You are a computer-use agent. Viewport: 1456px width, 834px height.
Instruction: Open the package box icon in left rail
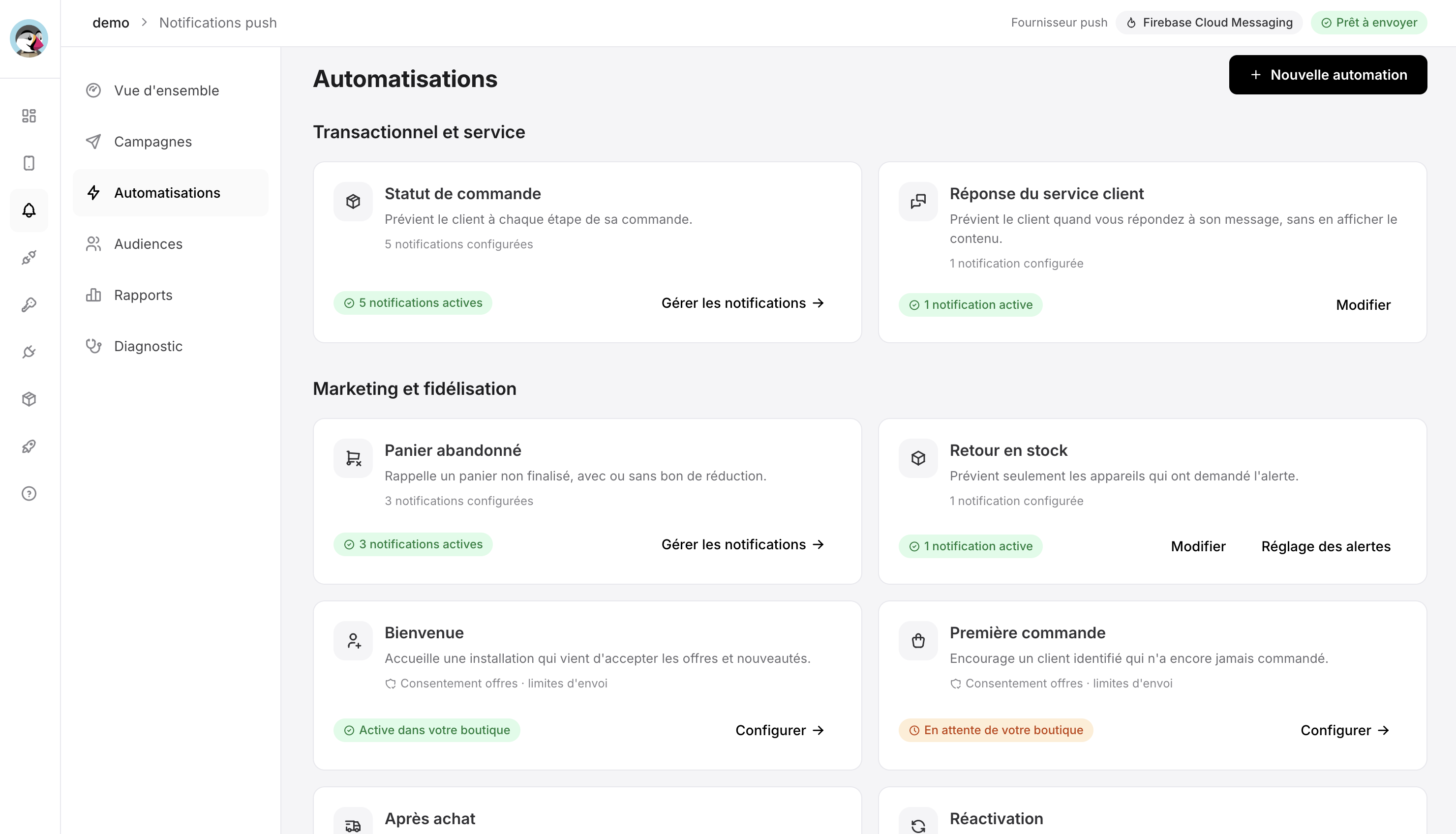click(29, 399)
